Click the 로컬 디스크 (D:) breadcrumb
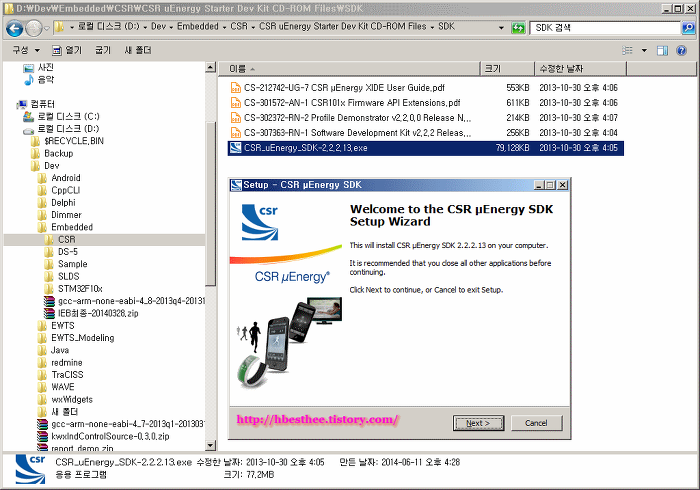The image size is (700, 490). click(x=108, y=26)
